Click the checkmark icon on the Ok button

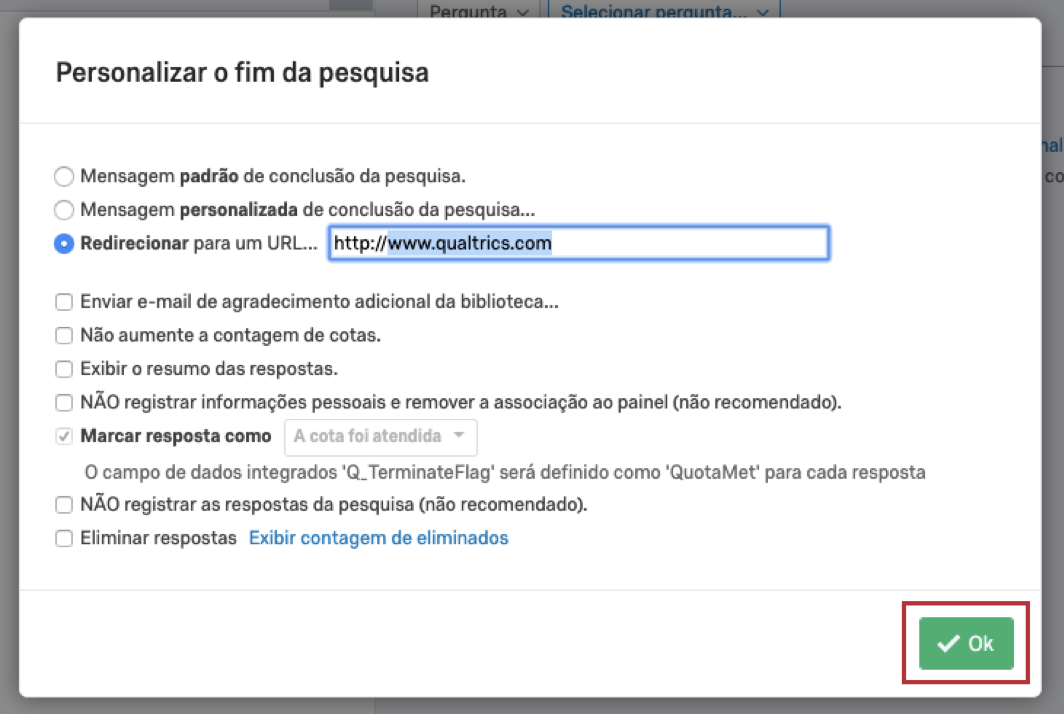pos(948,644)
